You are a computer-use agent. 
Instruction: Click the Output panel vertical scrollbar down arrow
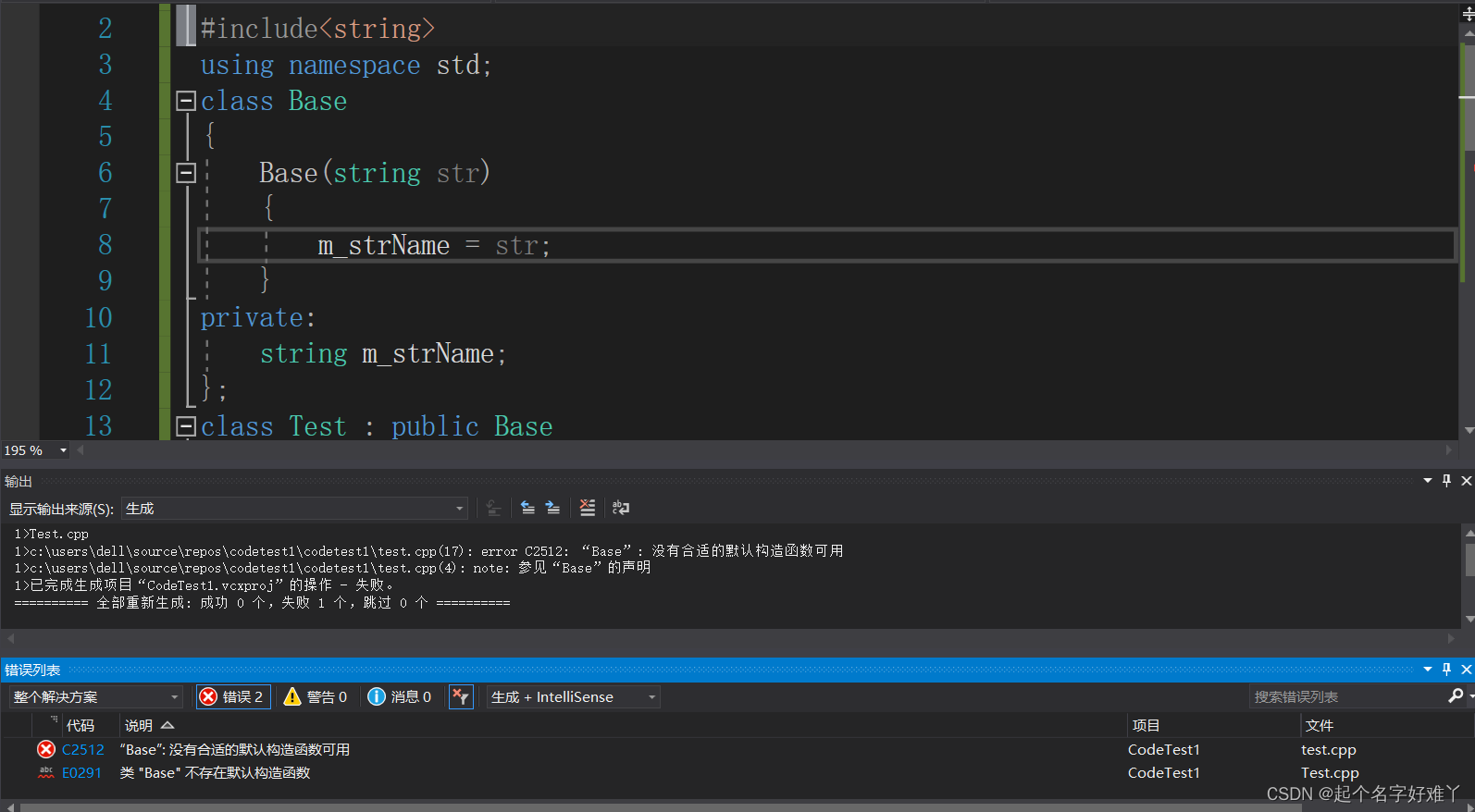(x=1469, y=619)
